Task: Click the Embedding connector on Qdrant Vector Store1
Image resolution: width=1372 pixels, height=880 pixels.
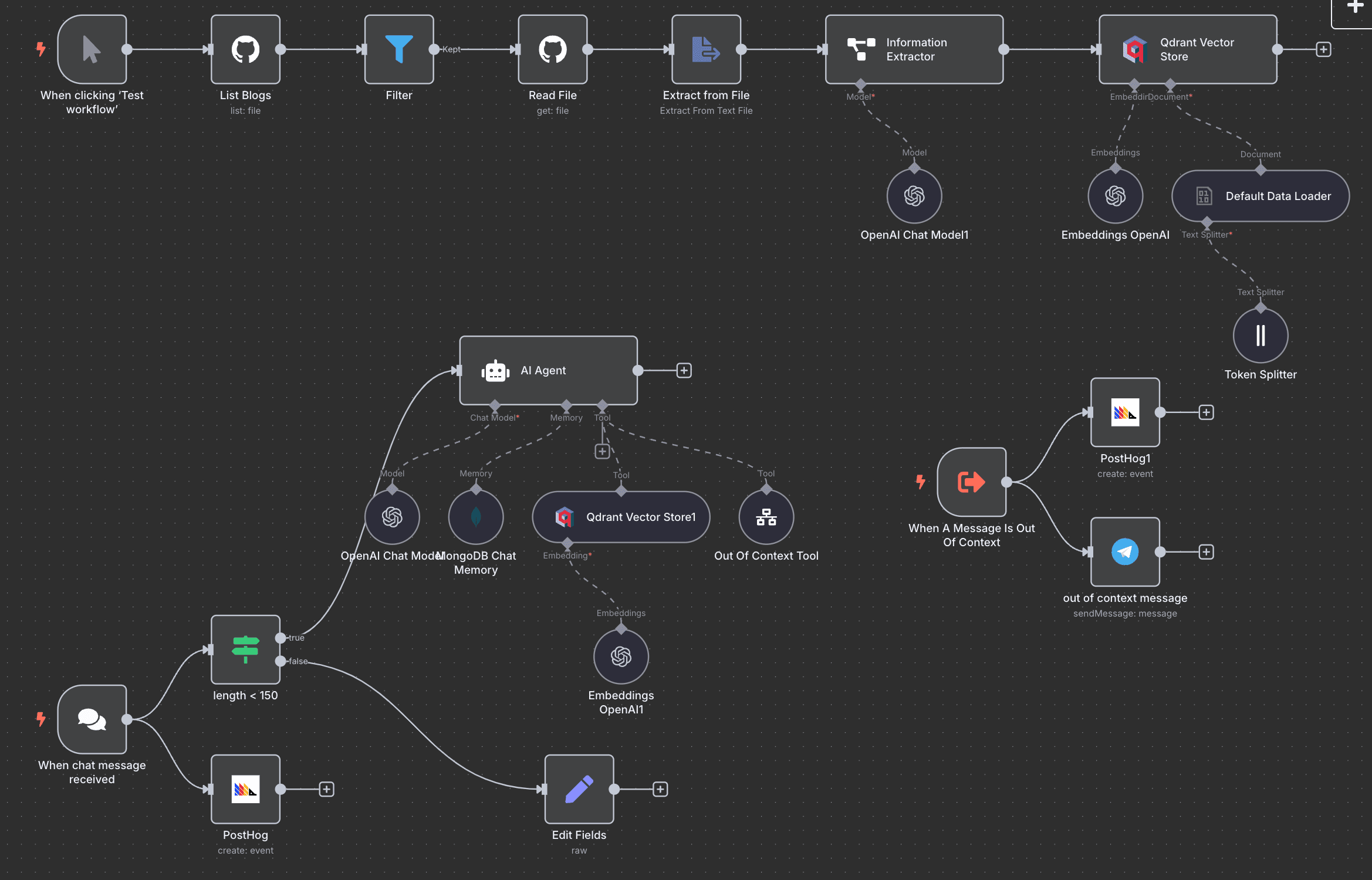Action: [567, 543]
